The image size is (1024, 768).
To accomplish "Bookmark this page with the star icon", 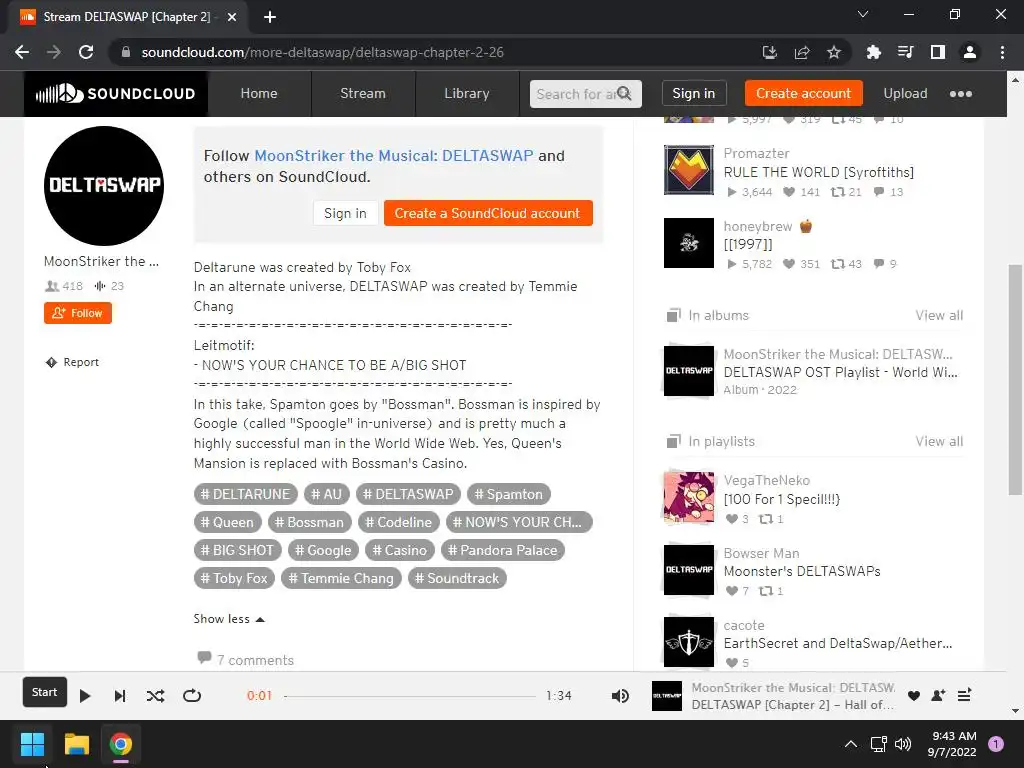I will (834, 52).
